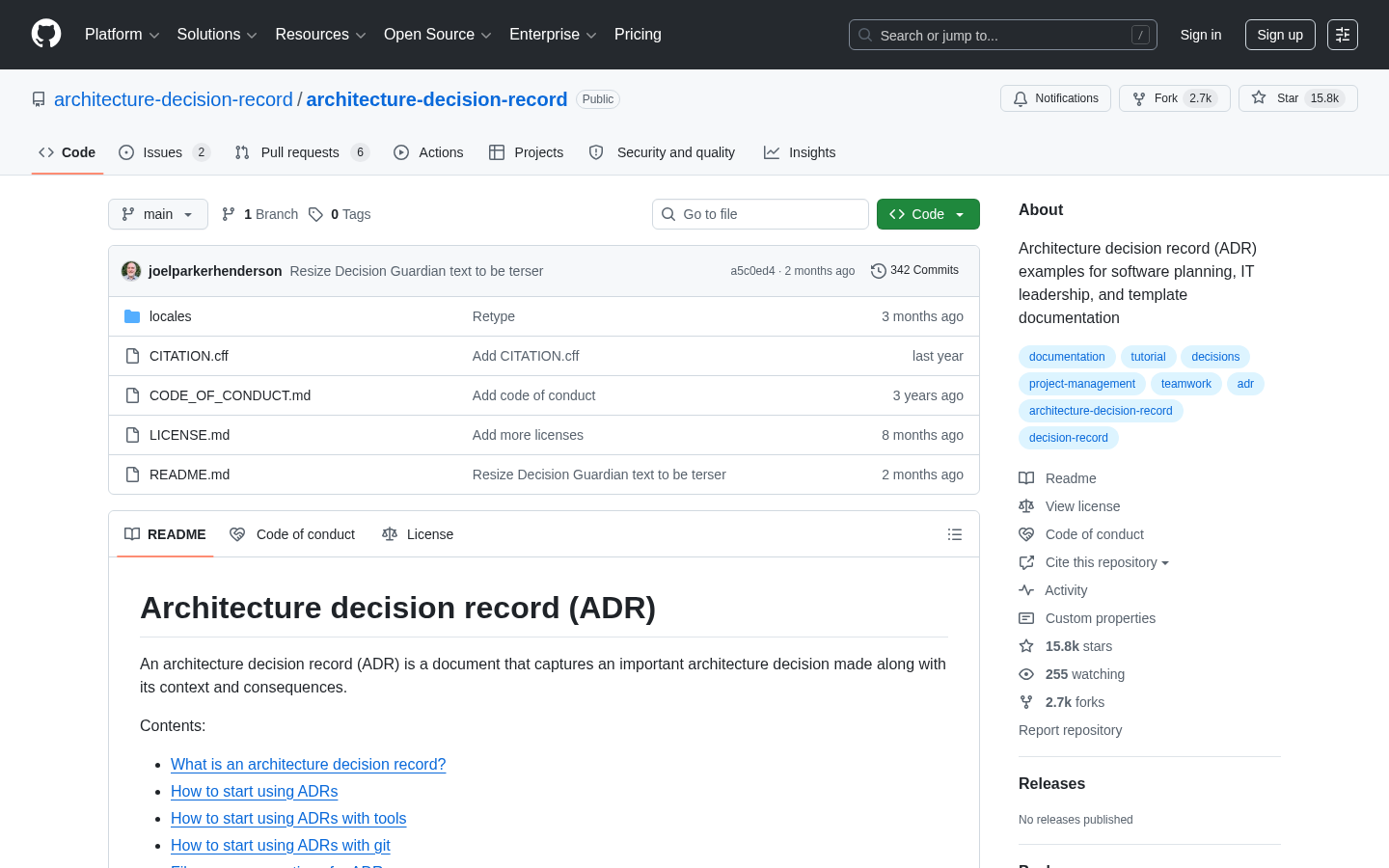This screenshot has height=868, width=1389.
Task: Expand the Platform menu
Action: click(122, 35)
